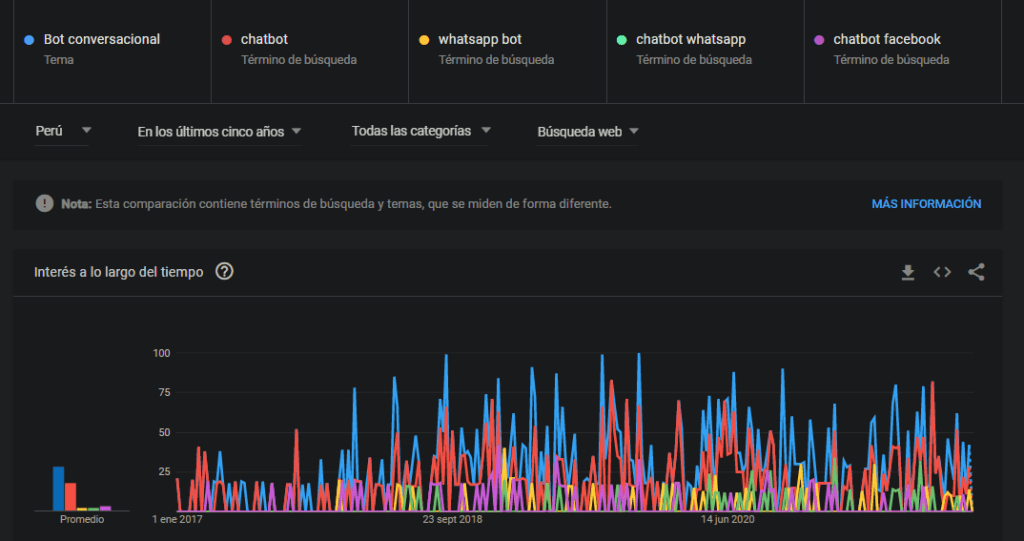1024x541 pixels.
Task: Click the yellow dot next to whatsapp bot
Action: (x=424, y=40)
